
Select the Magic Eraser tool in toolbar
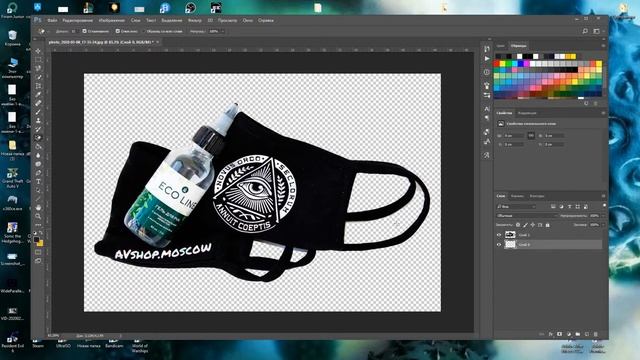(38, 138)
